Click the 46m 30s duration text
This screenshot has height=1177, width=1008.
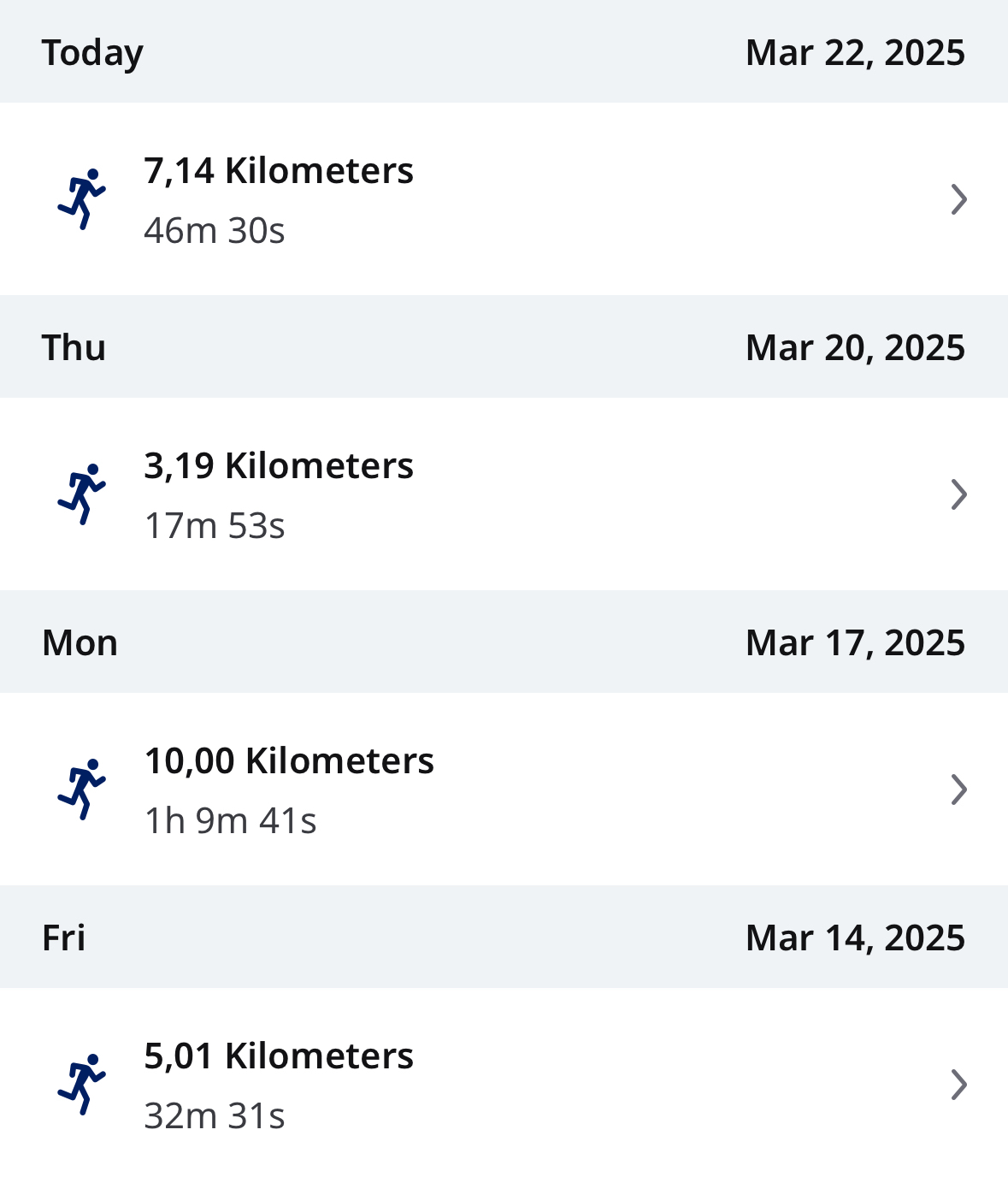point(215,231)
